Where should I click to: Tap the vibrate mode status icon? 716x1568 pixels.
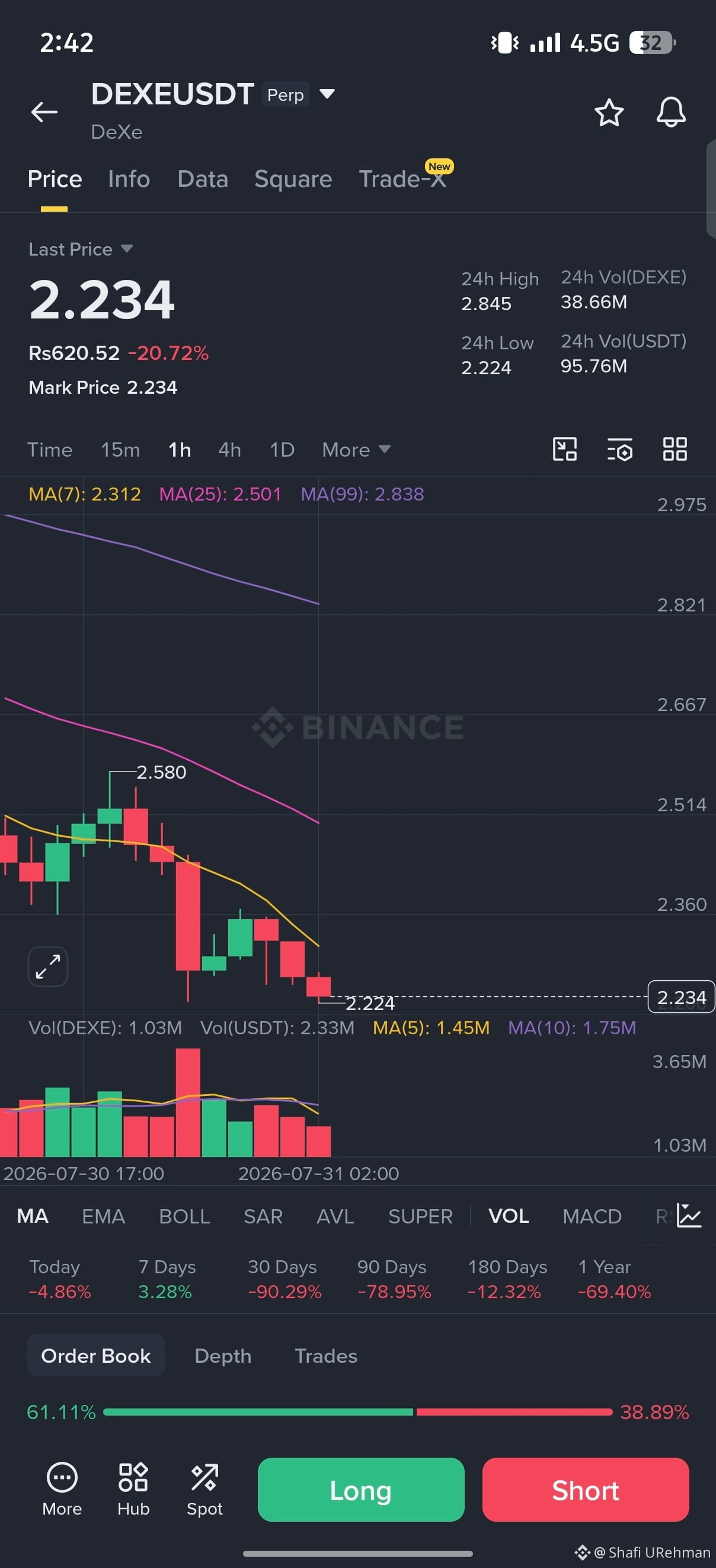(x=505, y=43)
